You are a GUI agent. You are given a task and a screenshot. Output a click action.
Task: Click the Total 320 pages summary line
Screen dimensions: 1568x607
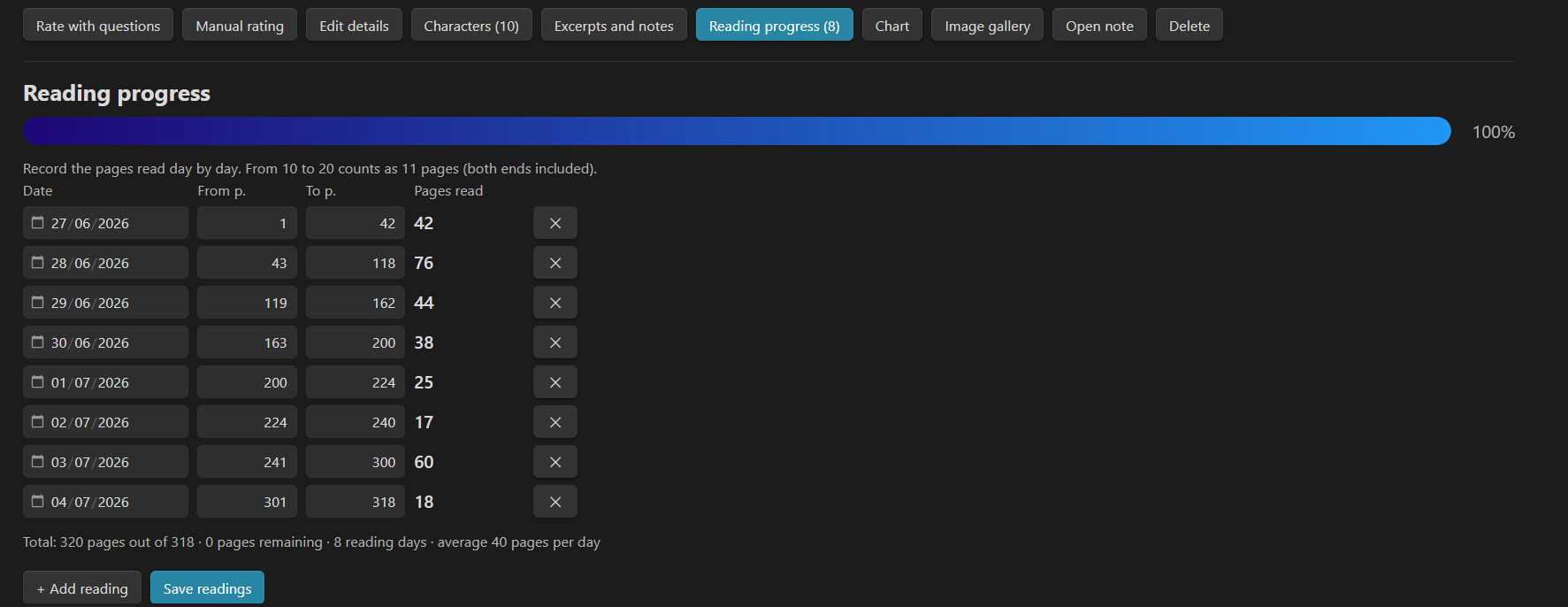click(311, 542)
